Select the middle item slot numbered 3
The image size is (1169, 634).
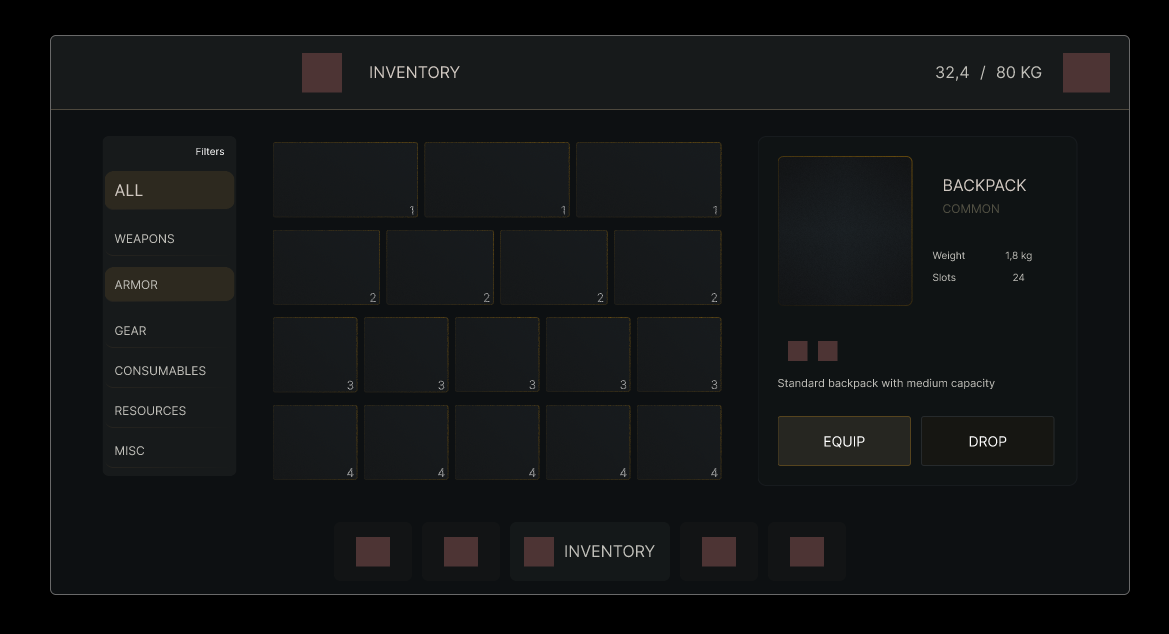[497, 355]
